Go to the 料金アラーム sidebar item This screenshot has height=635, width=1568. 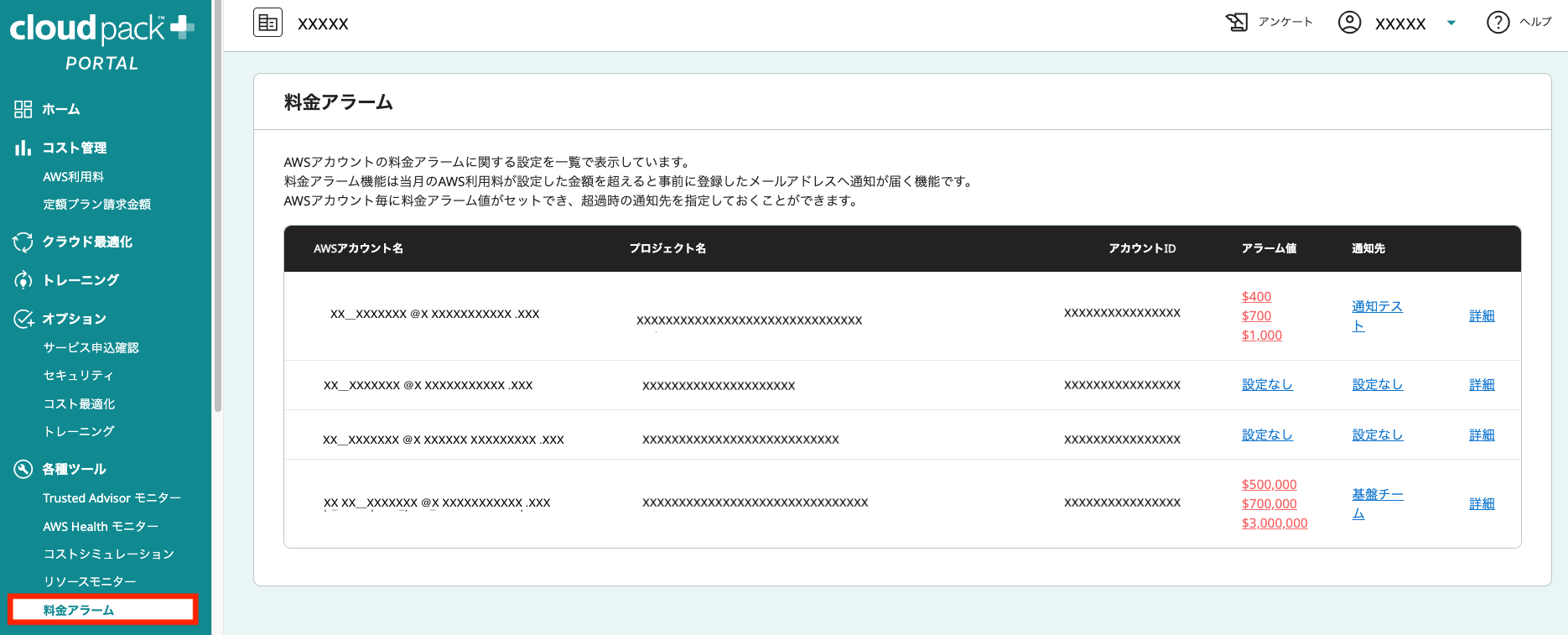(x=79, y=610)
